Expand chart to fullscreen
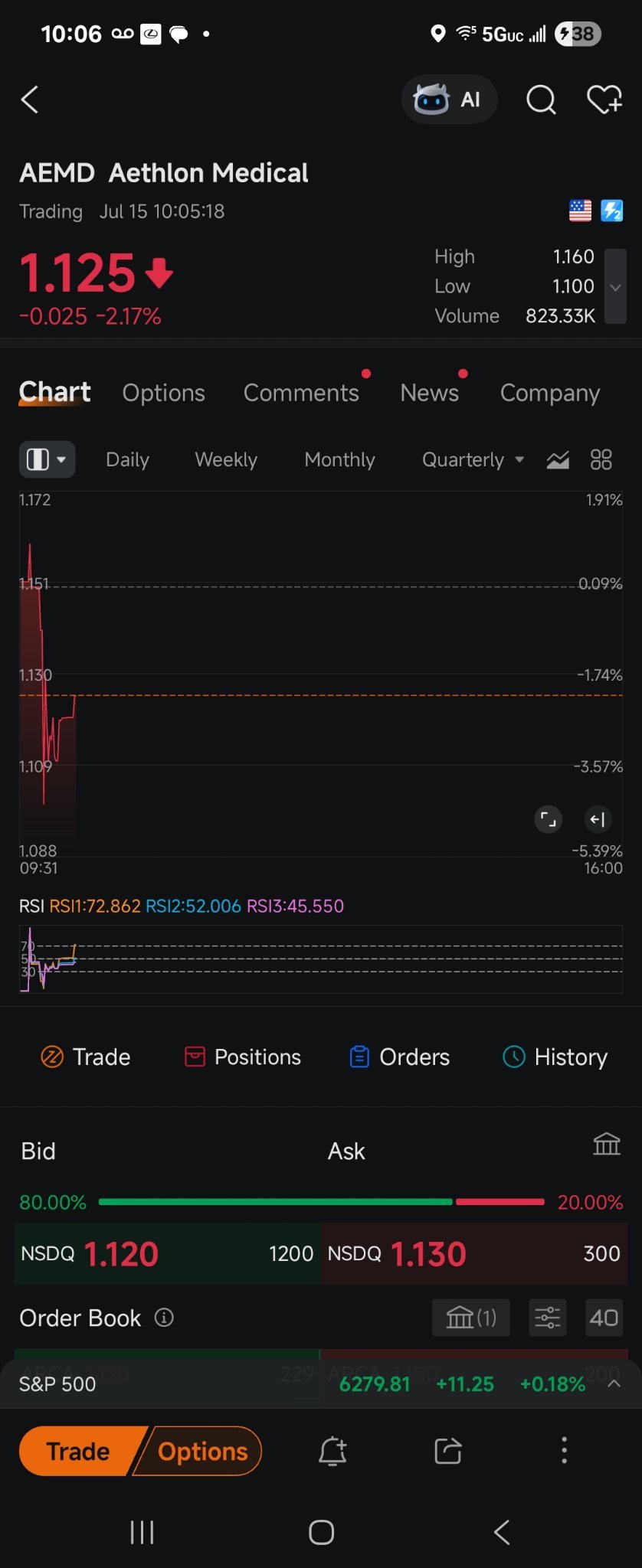642x1568 pixels. point(548,819)
